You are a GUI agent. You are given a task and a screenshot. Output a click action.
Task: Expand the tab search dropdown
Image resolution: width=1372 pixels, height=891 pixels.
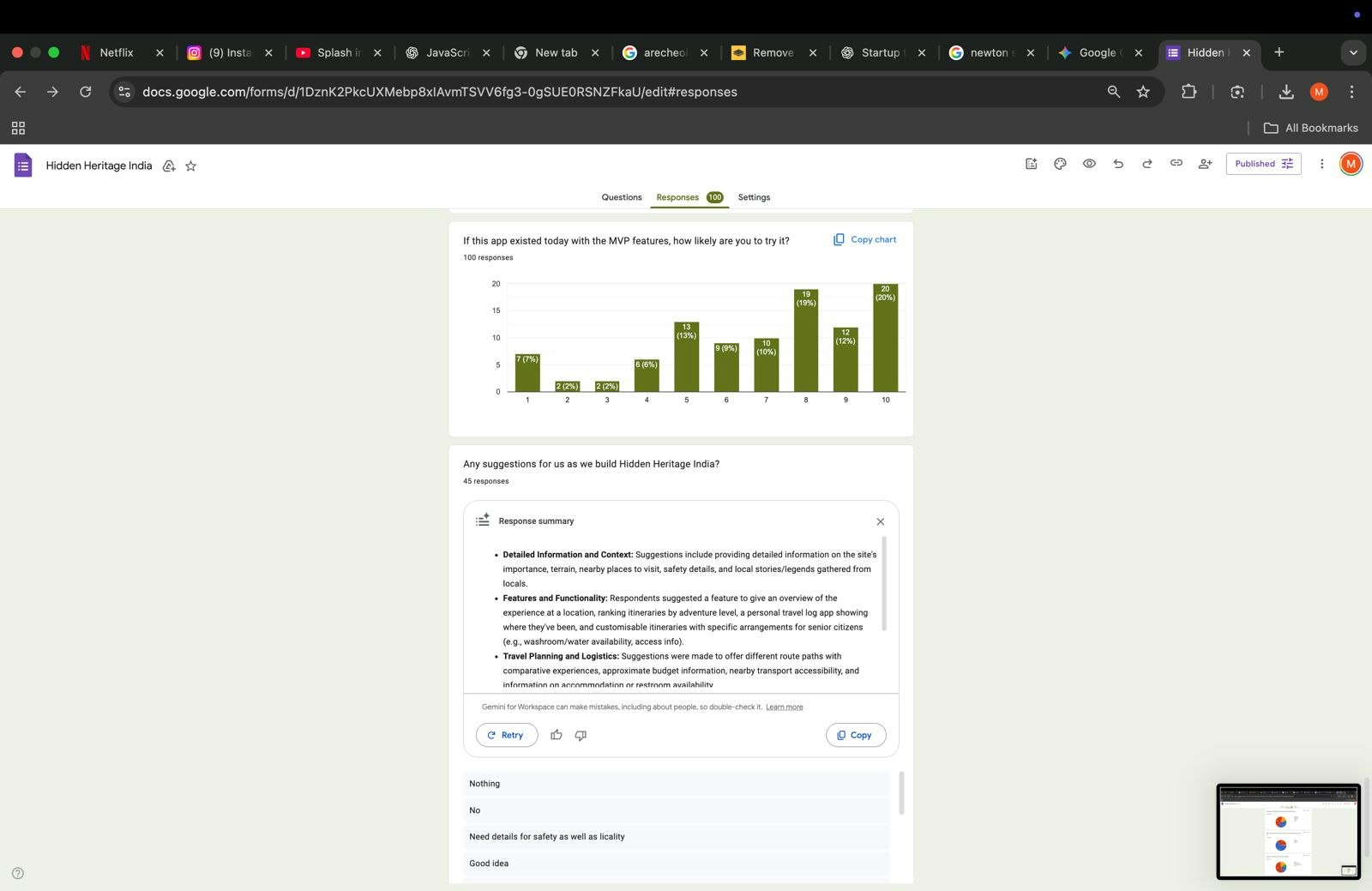(x=1353, y=52)
